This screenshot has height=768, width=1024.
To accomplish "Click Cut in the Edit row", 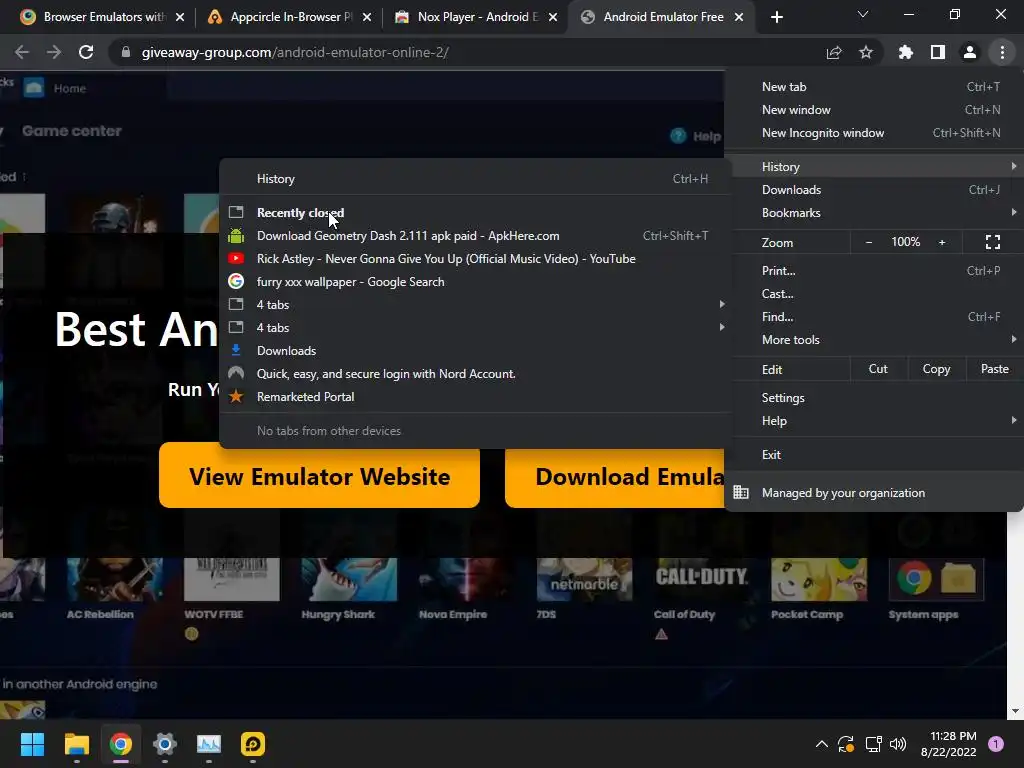I will click(878, 369).
